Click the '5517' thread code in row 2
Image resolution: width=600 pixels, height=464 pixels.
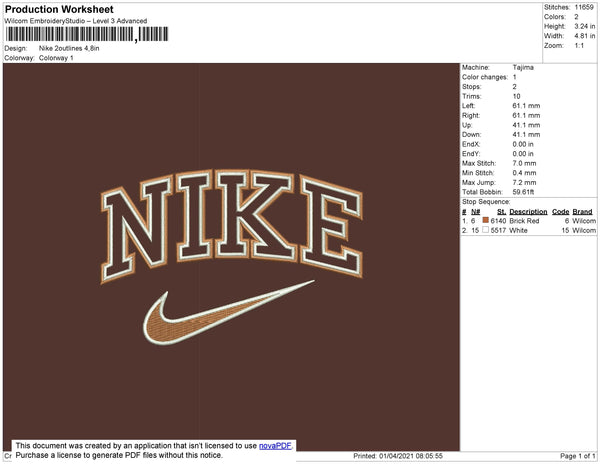(498, 231)
